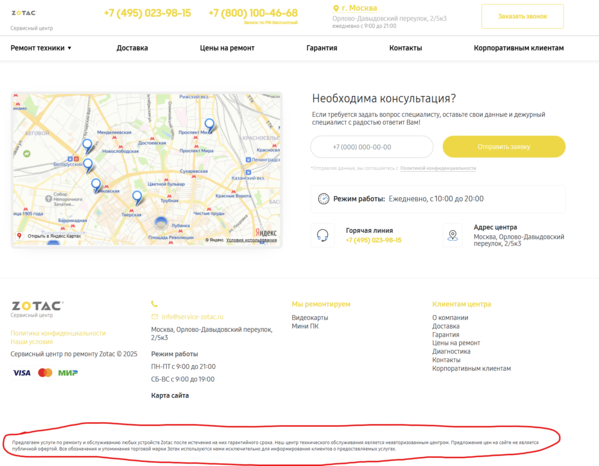Viewport: 599px width, 466px height.
Task: Click the large ZOTAC footer logo
Action: coord(37,306)
